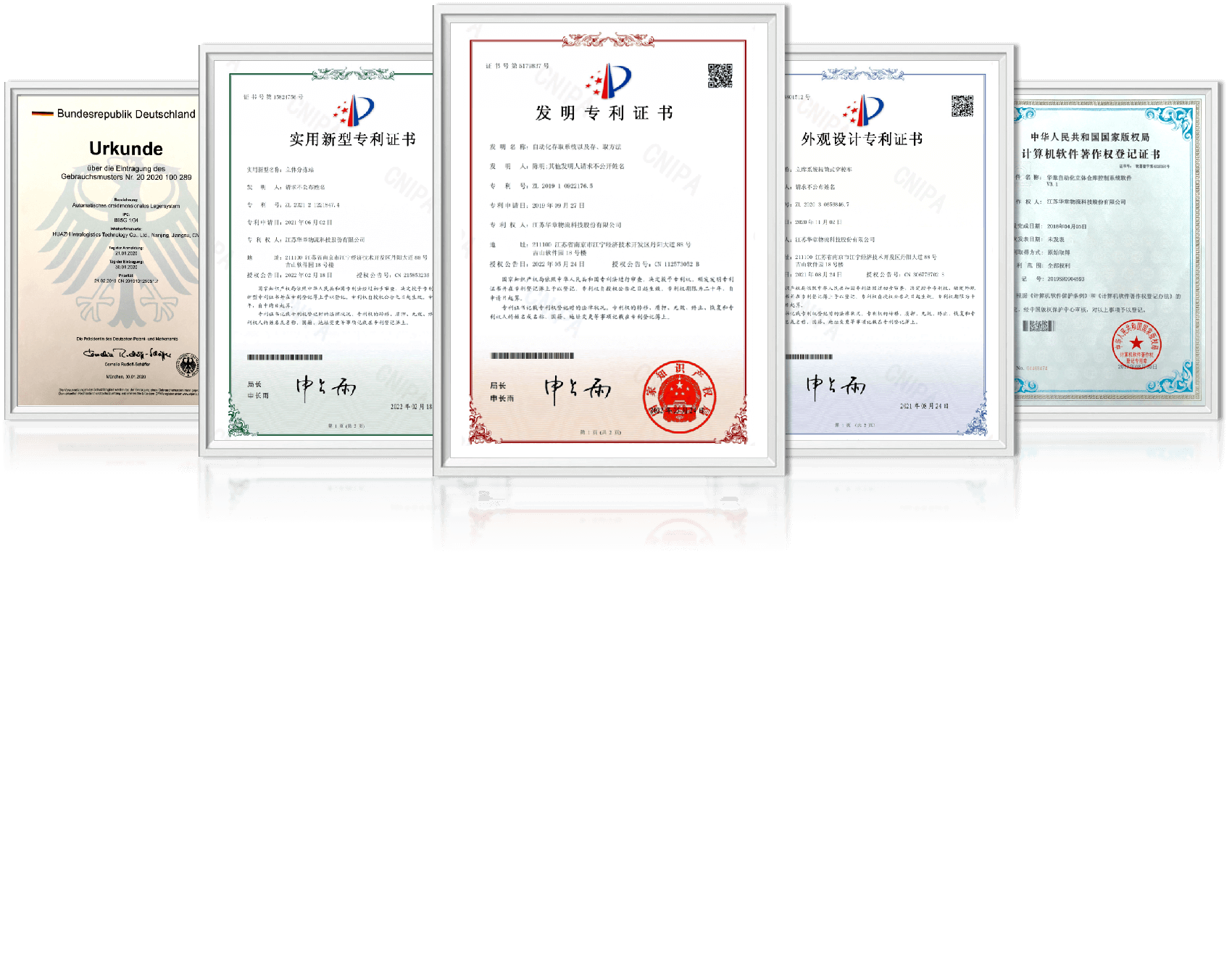Click the "2021 年 08 月 24 日" date on 外观设计专利证书
This screenshot has width=1232, height=957.
coord(925,406)
